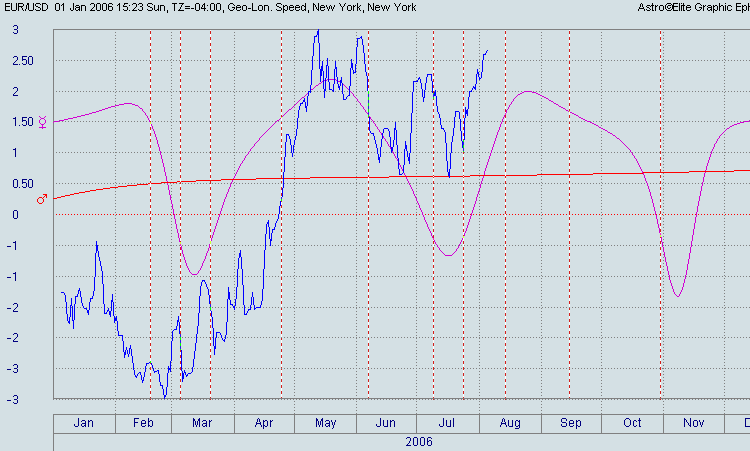Click the 3 value atop the axis
This screenshot has height=451, width=750.
15,30
